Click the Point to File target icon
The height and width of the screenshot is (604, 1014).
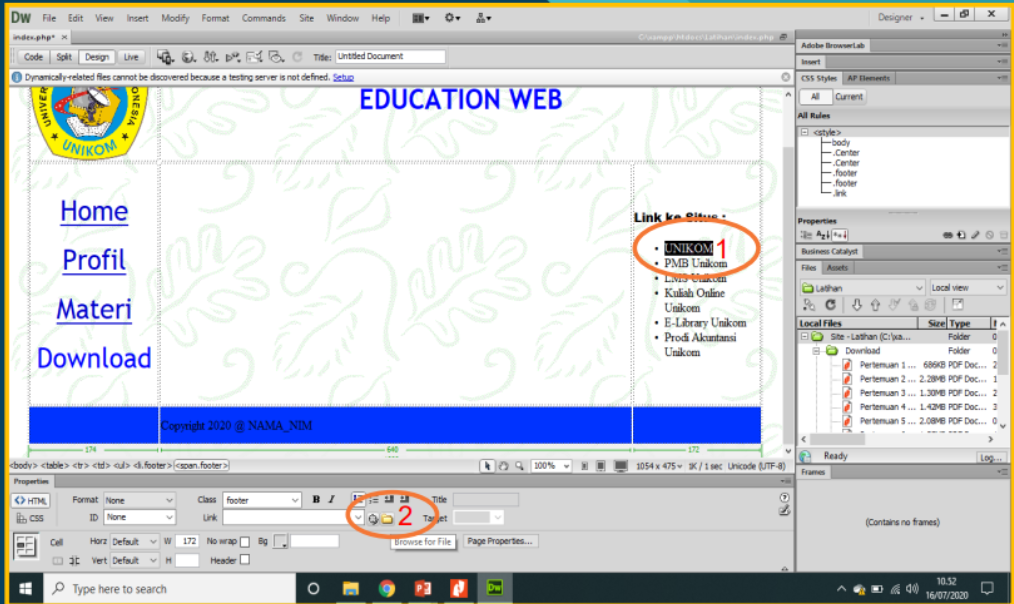pos(373,518)
